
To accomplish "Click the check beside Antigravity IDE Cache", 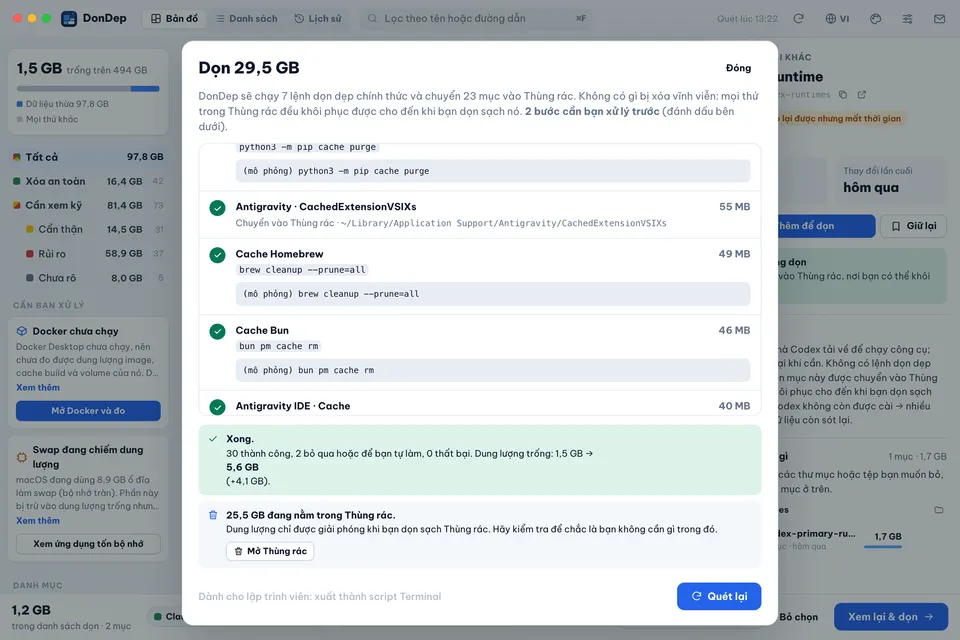I will (x=217, y=407).
